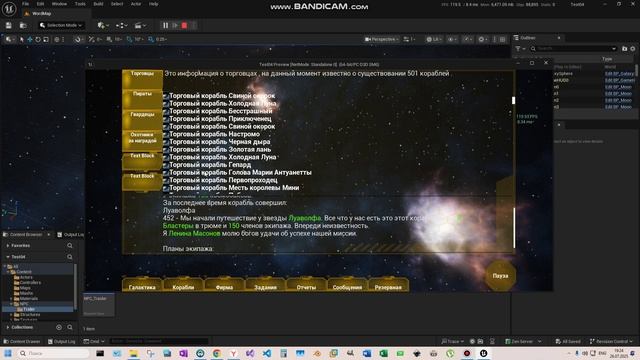640x360 pixels.
Task: Open the Задания bottom tab
Action: [265, 284]
